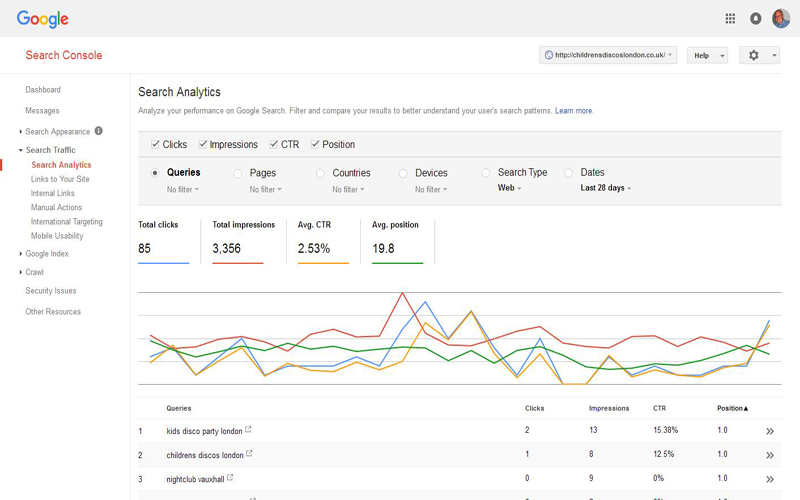800x500 pixels.
Task: Open Messages in sidebar
Action: 42,111
